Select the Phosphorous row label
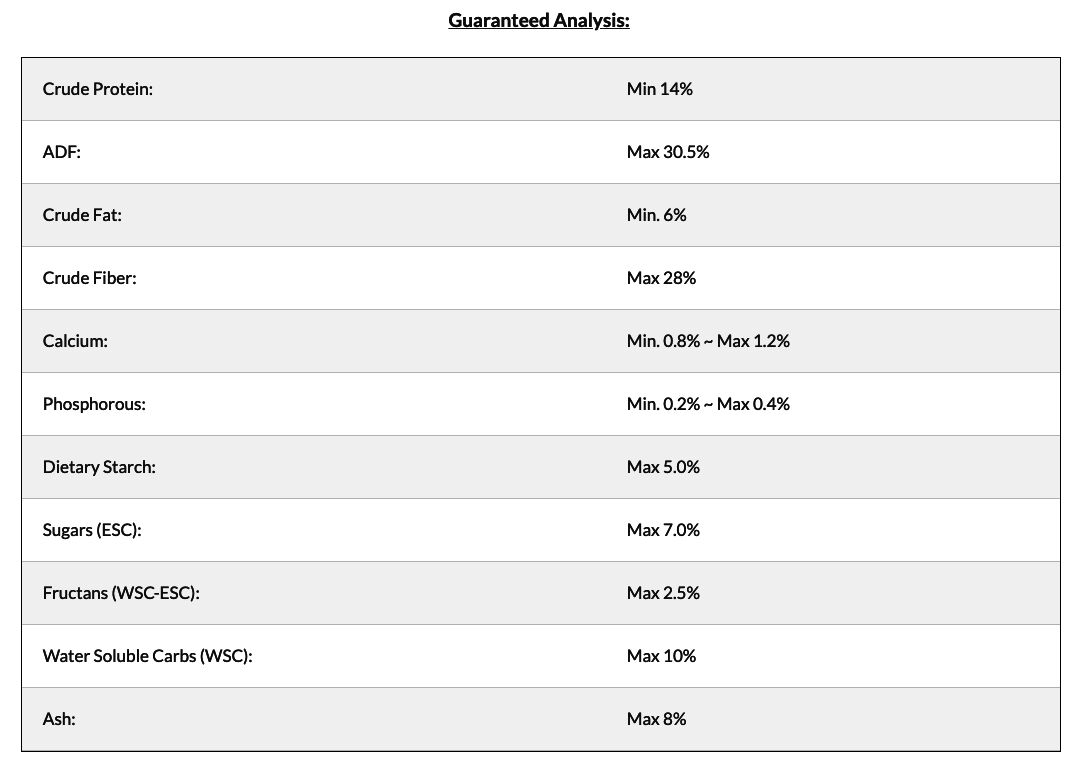Image resolution: width=1086 pixels, height=767 pixels. coord(94,404)
